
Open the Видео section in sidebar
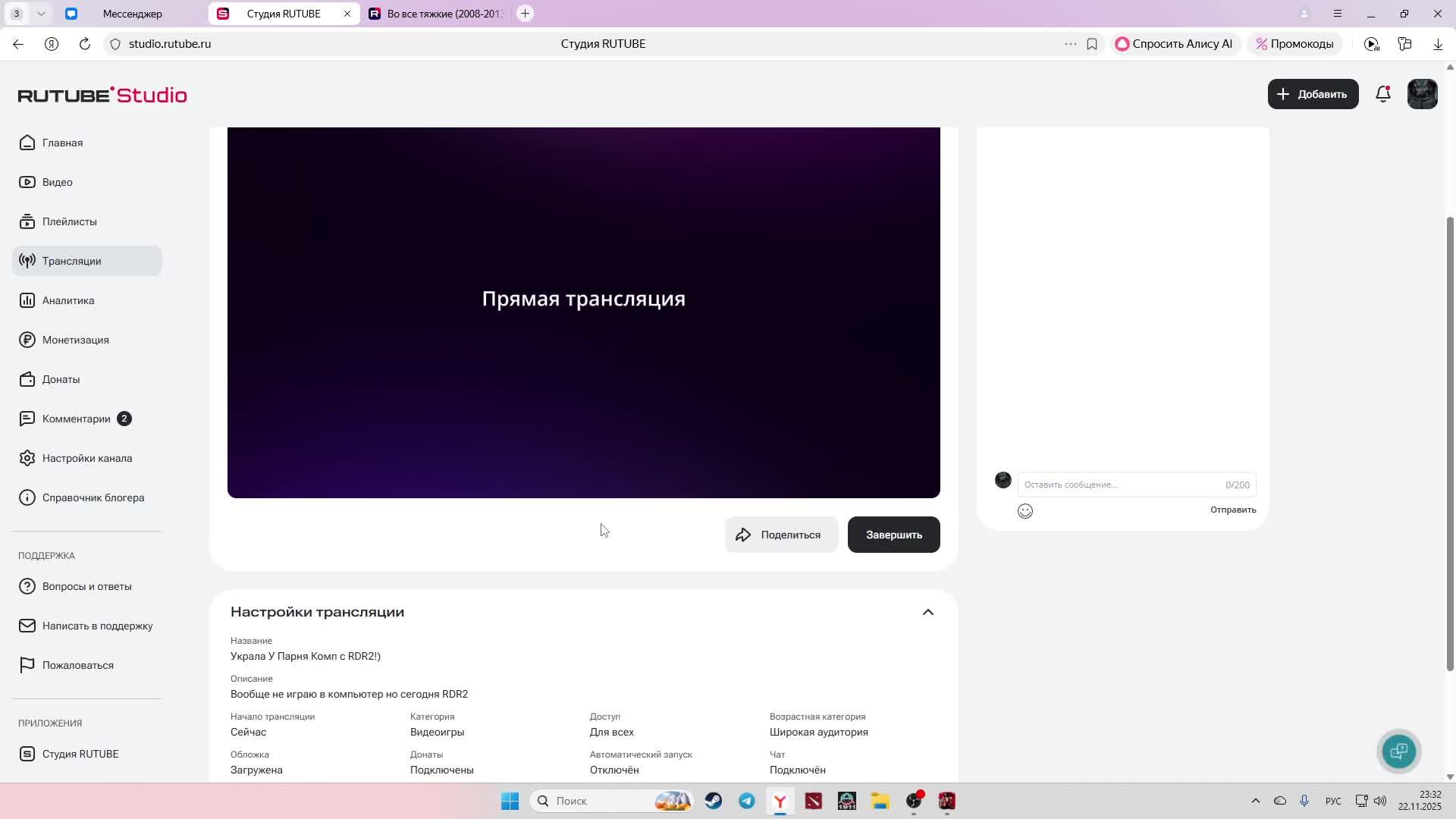[x=58, y=182]
